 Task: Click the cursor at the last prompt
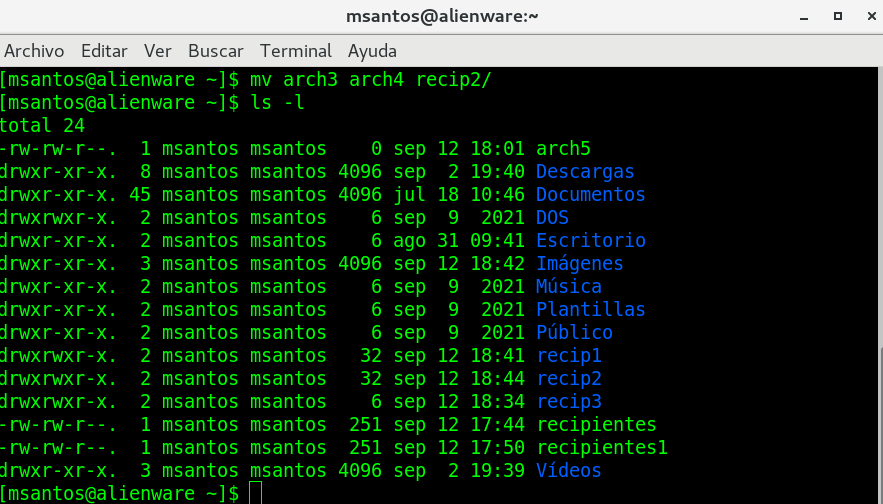[x=255, y=493]
